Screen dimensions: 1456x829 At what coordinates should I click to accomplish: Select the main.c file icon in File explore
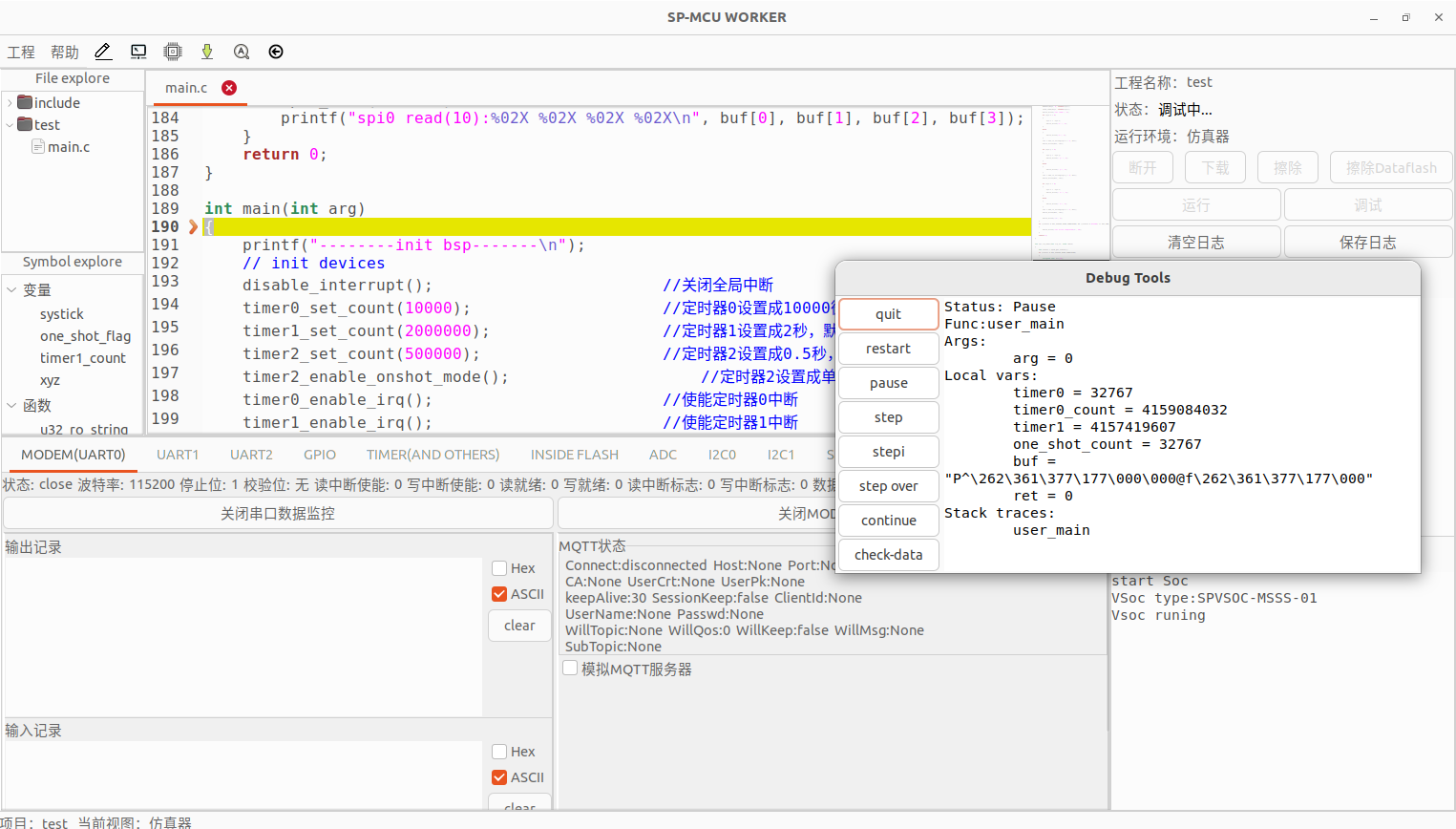38,147
